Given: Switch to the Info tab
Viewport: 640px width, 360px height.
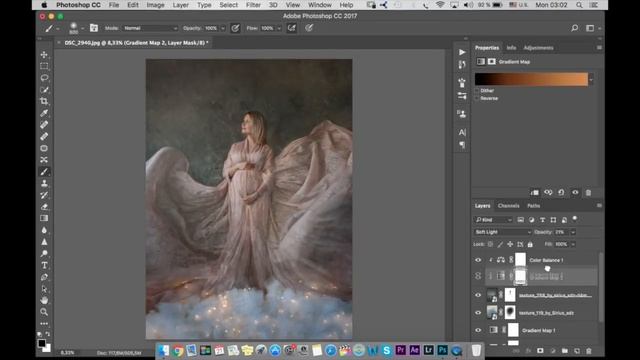Looking at the screenshot, I should click(x=511, y=48).
